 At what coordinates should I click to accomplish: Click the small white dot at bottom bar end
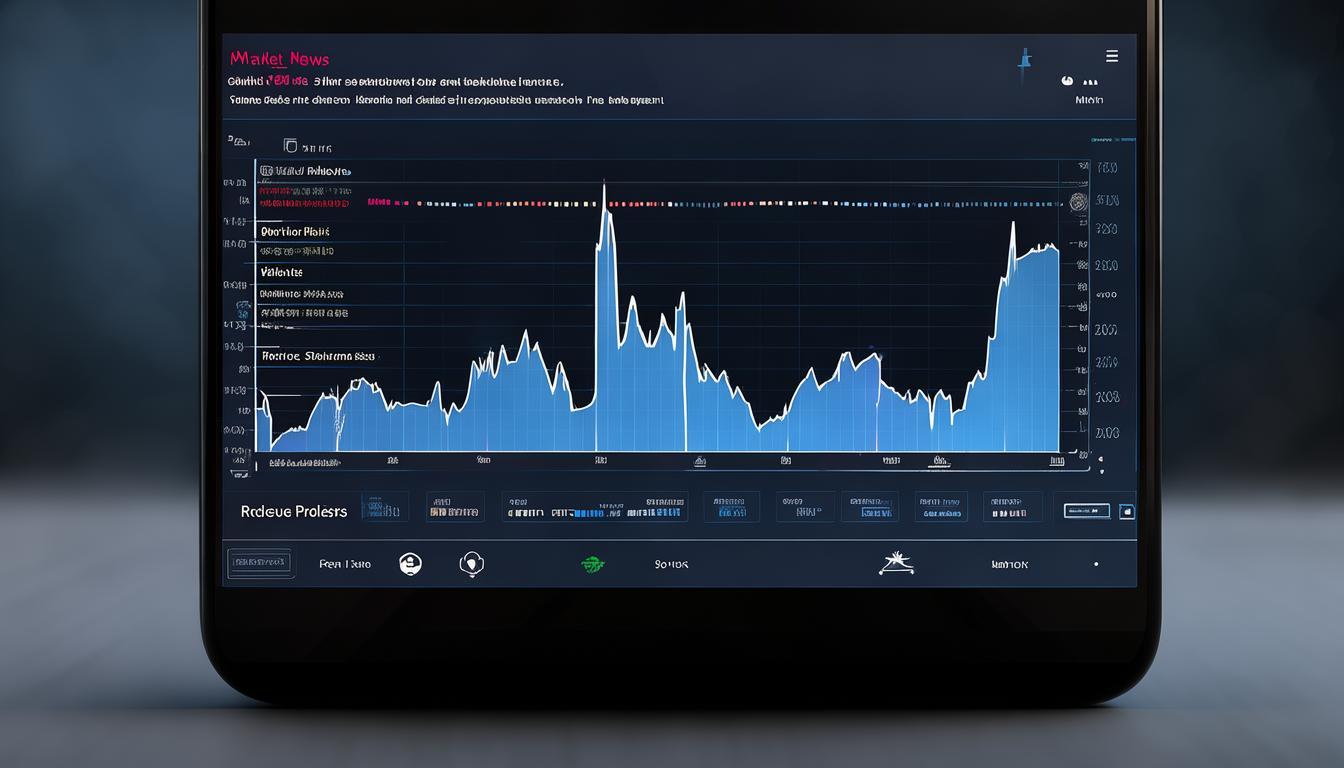[1096, 564]
